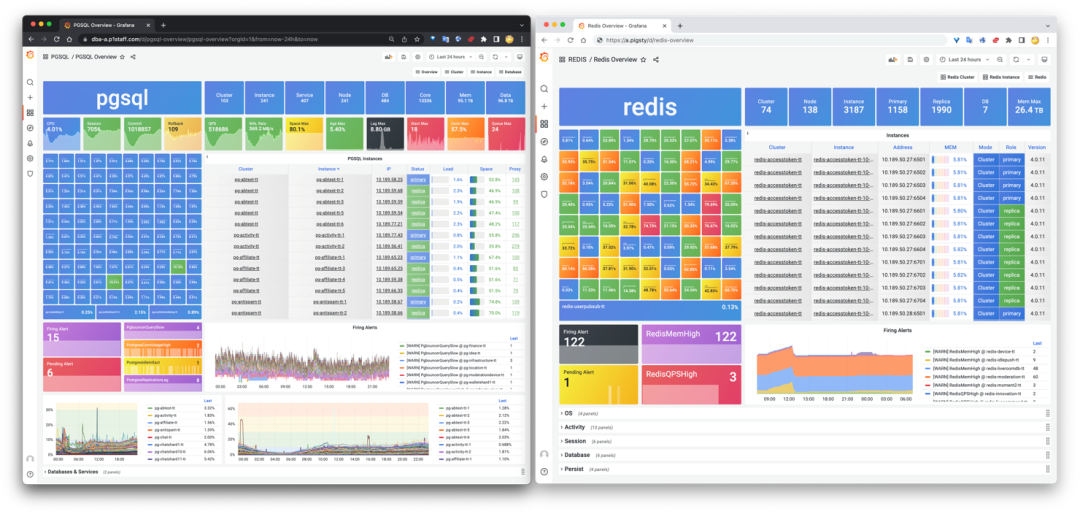The image size is (1080, 514).
Task: Save the PGSQL Overview dashboard
Action: (404, 56)
